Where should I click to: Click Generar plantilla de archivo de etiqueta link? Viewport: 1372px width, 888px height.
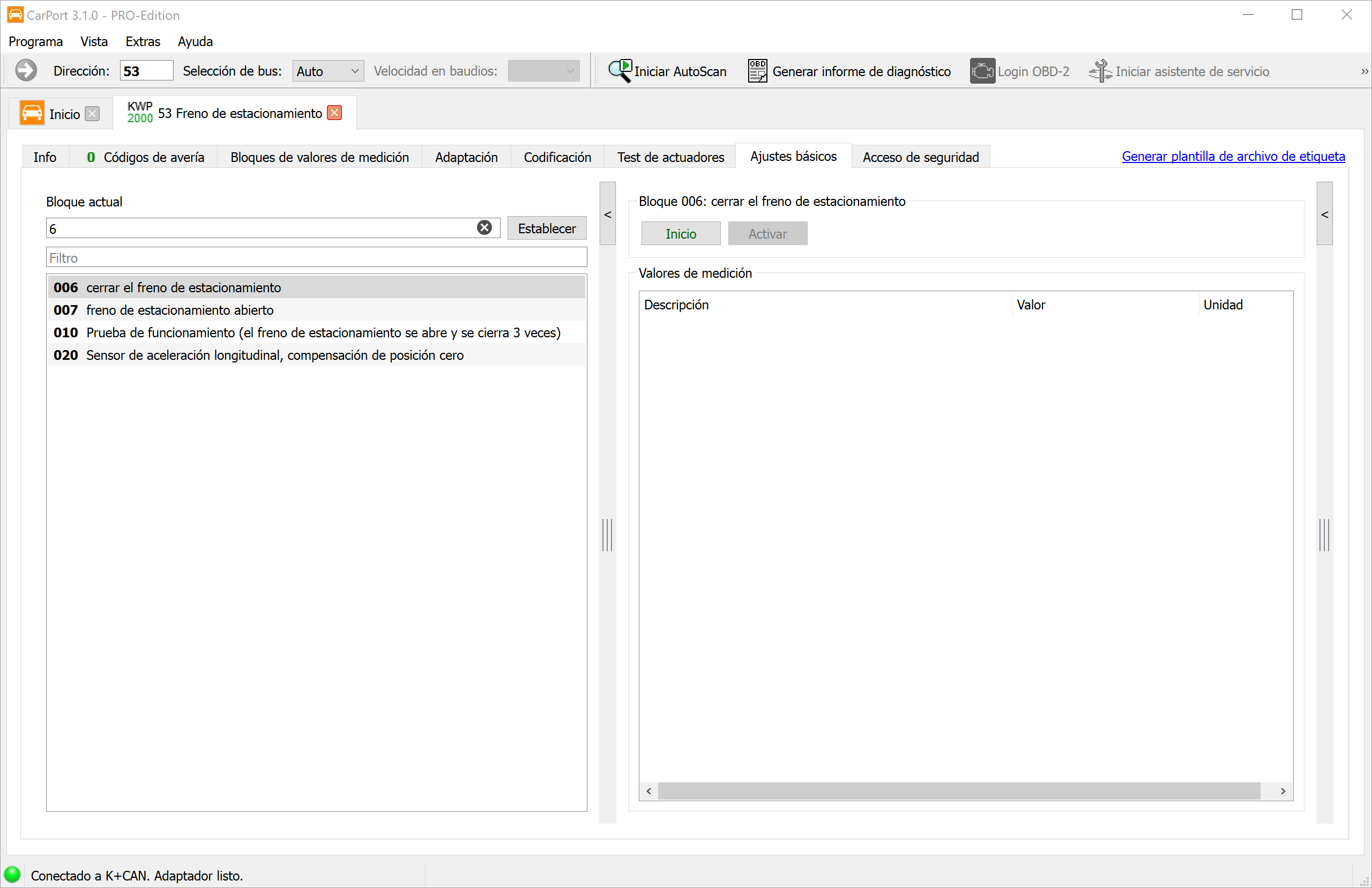coord(1233,156)
